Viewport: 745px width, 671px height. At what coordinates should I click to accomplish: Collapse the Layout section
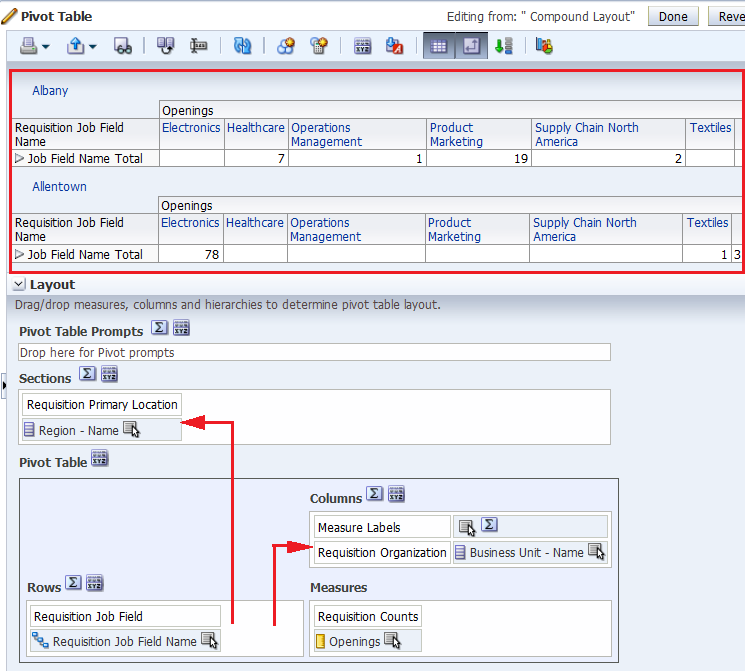(19, 284)
